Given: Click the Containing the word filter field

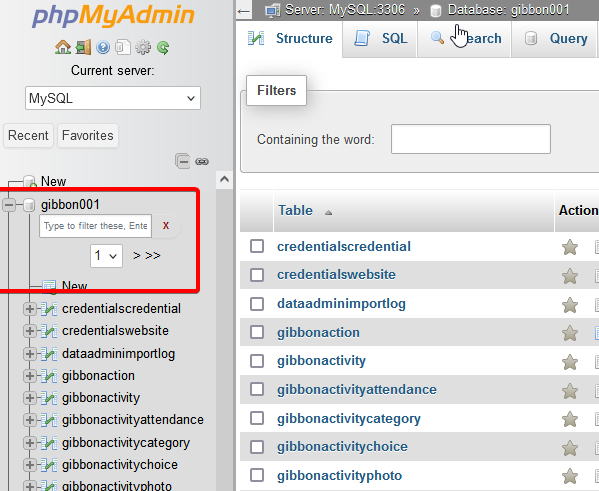Looking at the screenshot, I should (471, 139).
